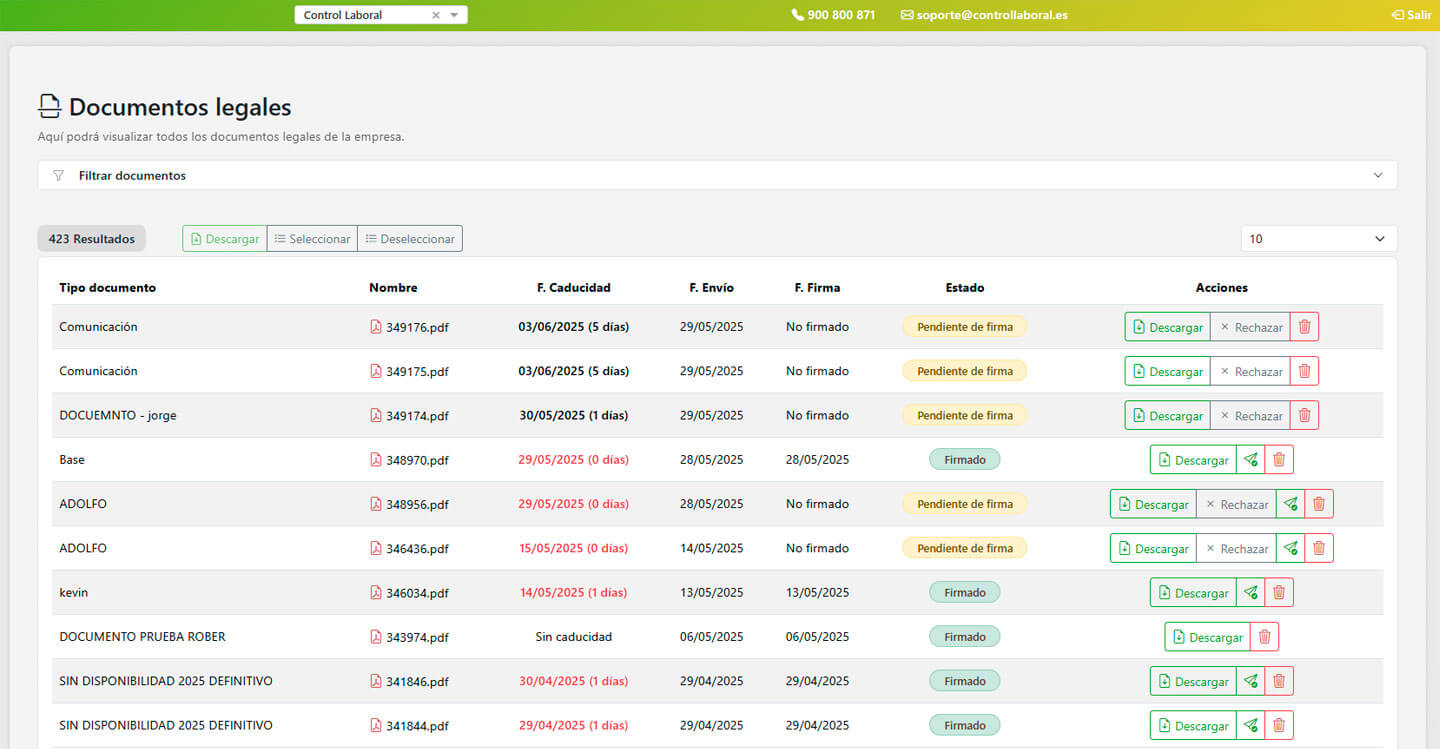
Task: Open the 349176.pdf file name
Action: (417, 328)
